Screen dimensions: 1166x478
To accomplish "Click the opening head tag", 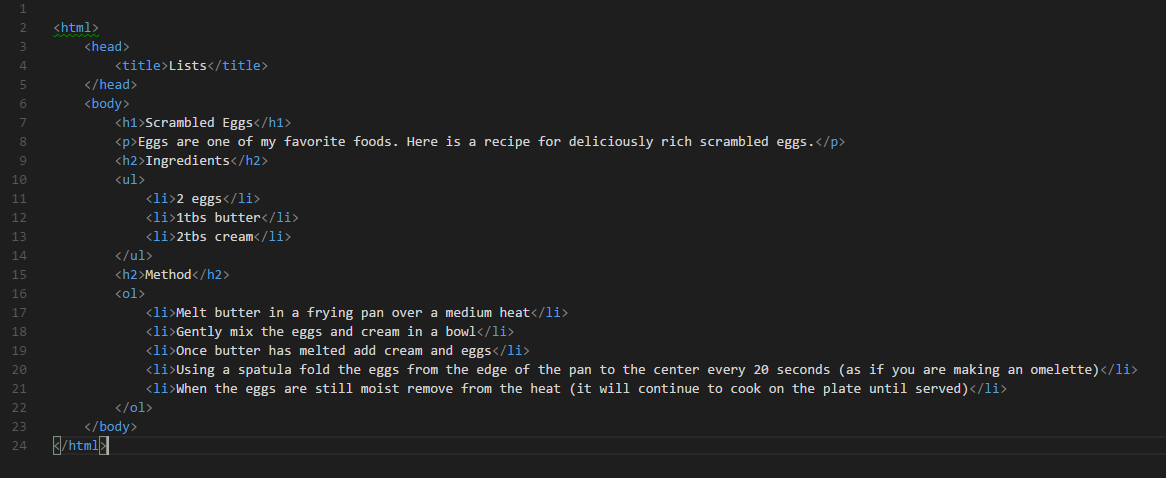I will tap(106, 47).
